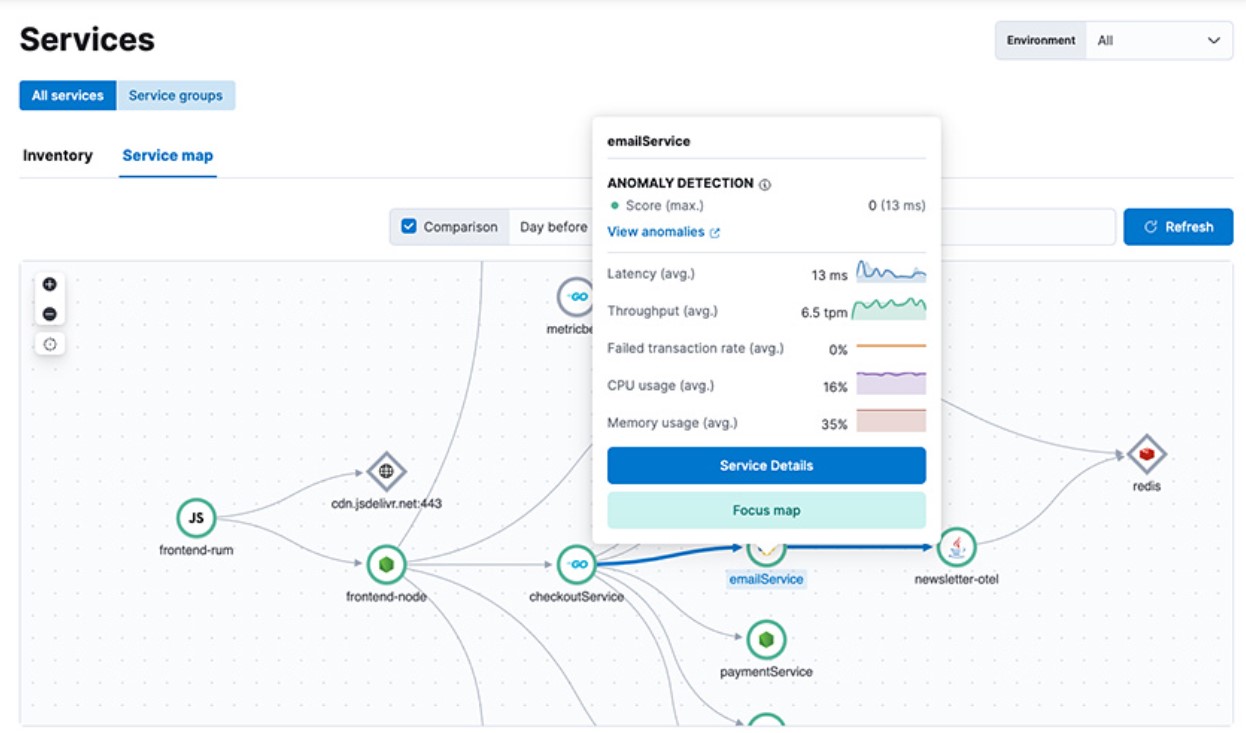Image resolution: width=1246 pixels, height=733 pixels.
Task: Click the 35% memory usage value
Action: point(834,424)
